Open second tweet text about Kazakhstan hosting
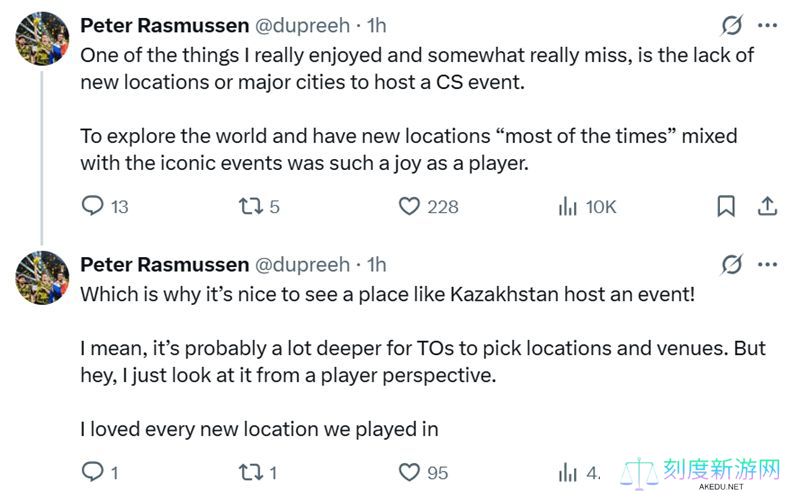800x499 pixels. tap(387, 294)
